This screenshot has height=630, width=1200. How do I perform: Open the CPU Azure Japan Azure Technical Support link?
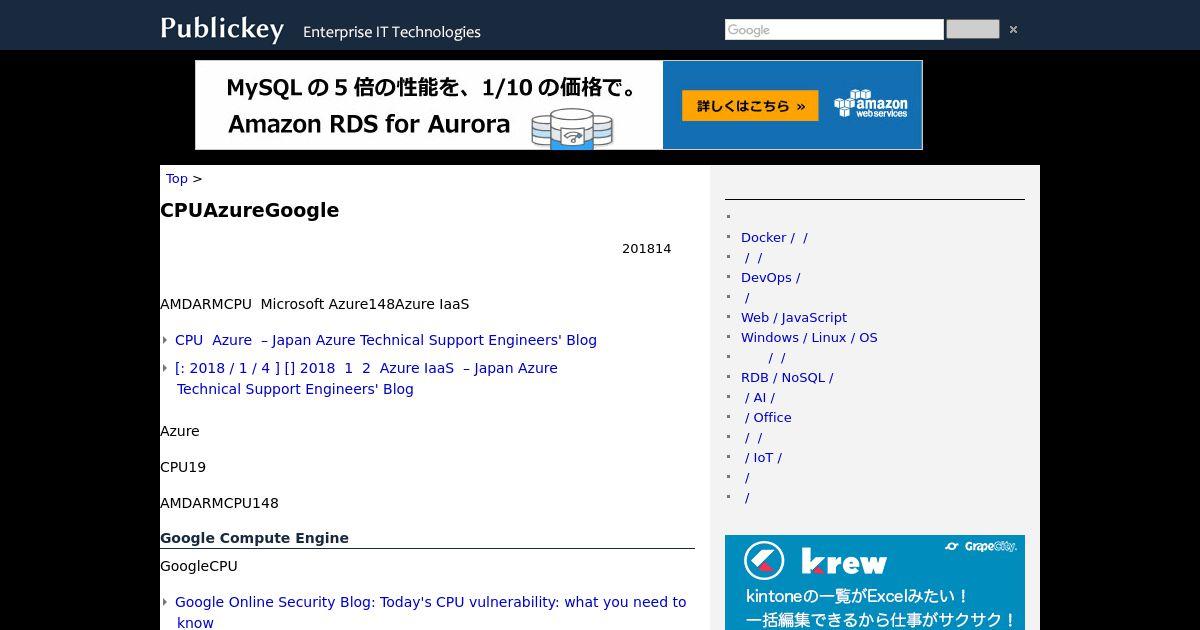(x=386, y=340)
